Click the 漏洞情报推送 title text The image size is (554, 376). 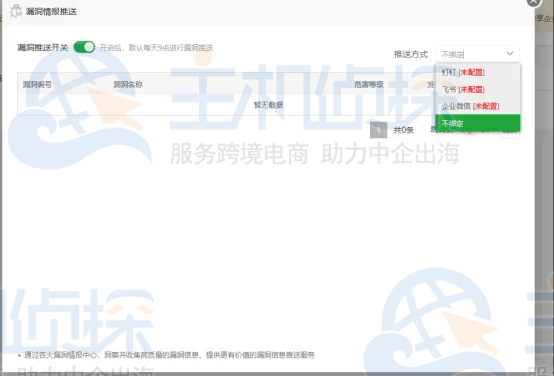point(51,12)
